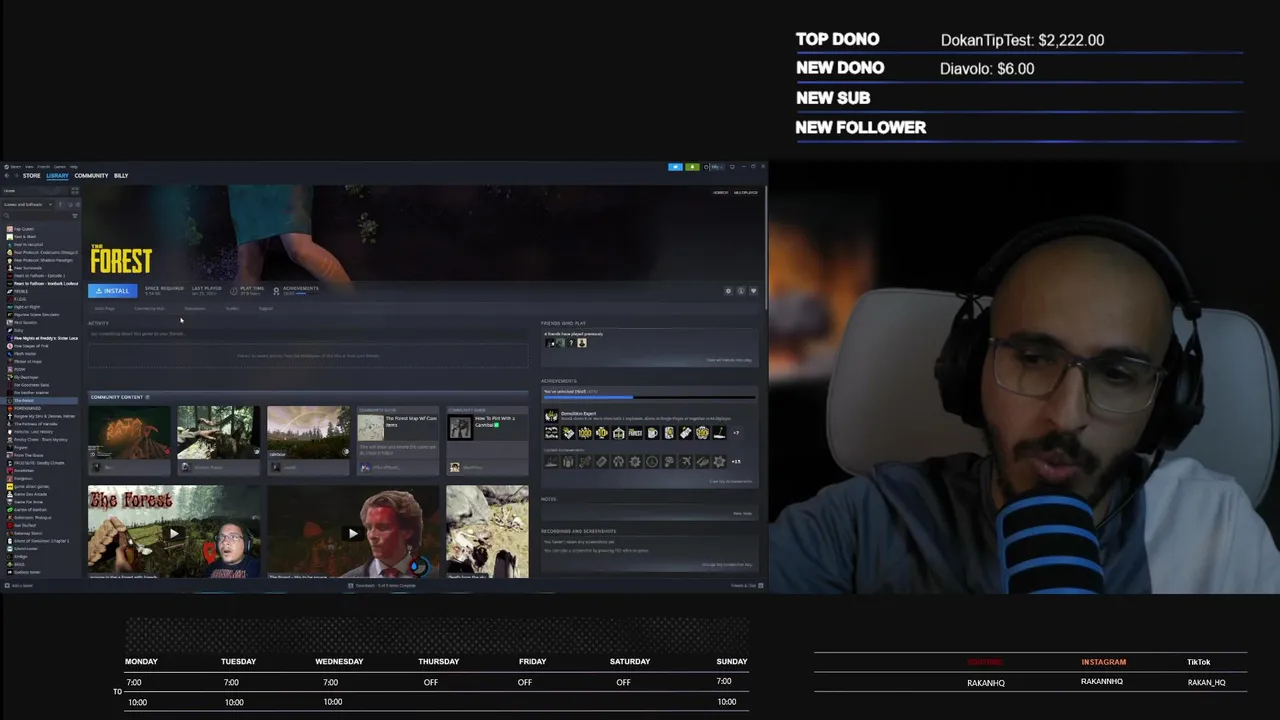Click Add a Game at bottom left
The image size is (1280, 720).
[19, 585]
